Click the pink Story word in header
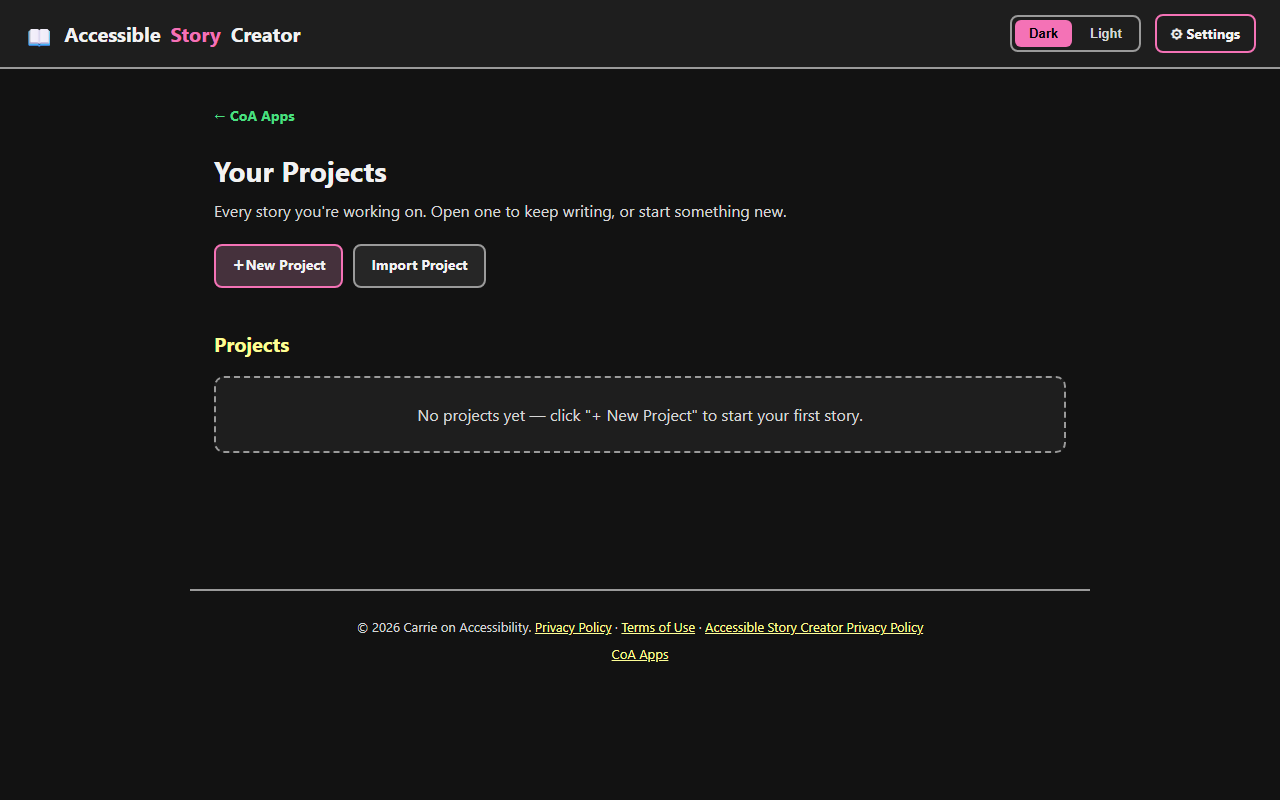This screenshot has width=1280, height=800. [195, 35]
